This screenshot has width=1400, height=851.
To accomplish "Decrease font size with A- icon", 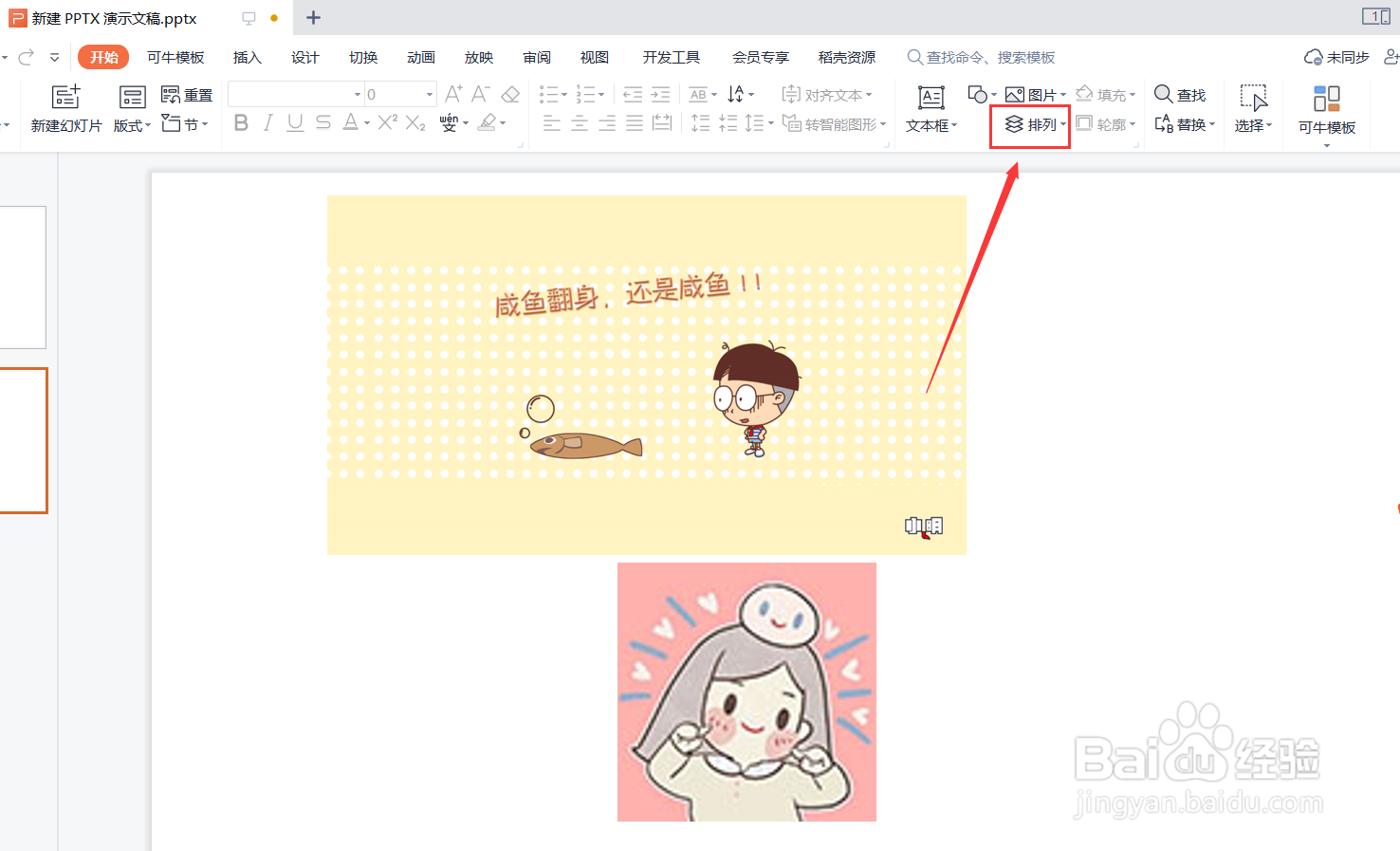I will [x=481, y=94].
